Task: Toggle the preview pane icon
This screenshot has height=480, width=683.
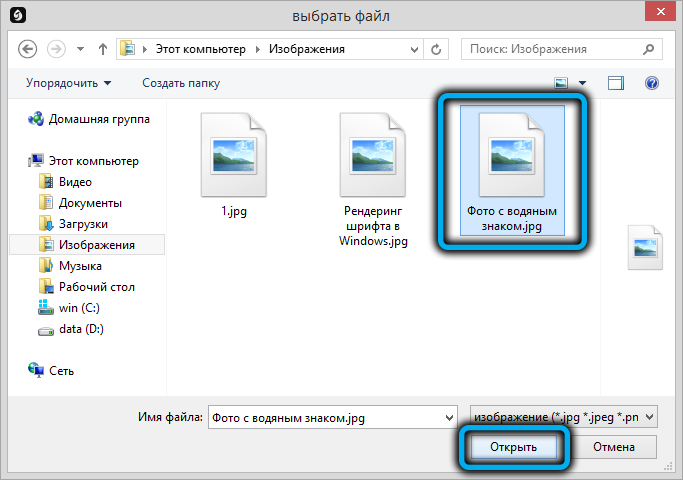Action: [615, 83]
